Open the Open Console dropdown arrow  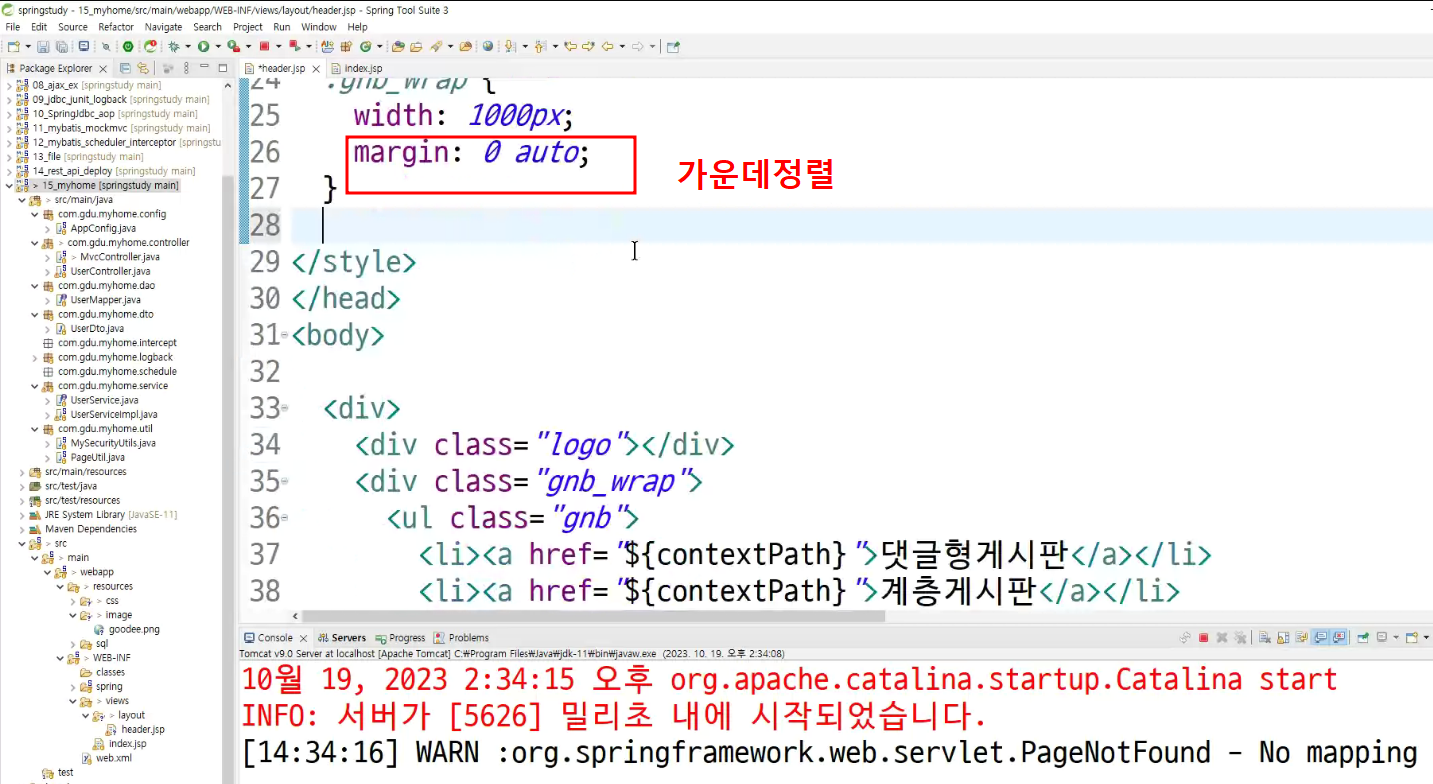(1427, 637)
